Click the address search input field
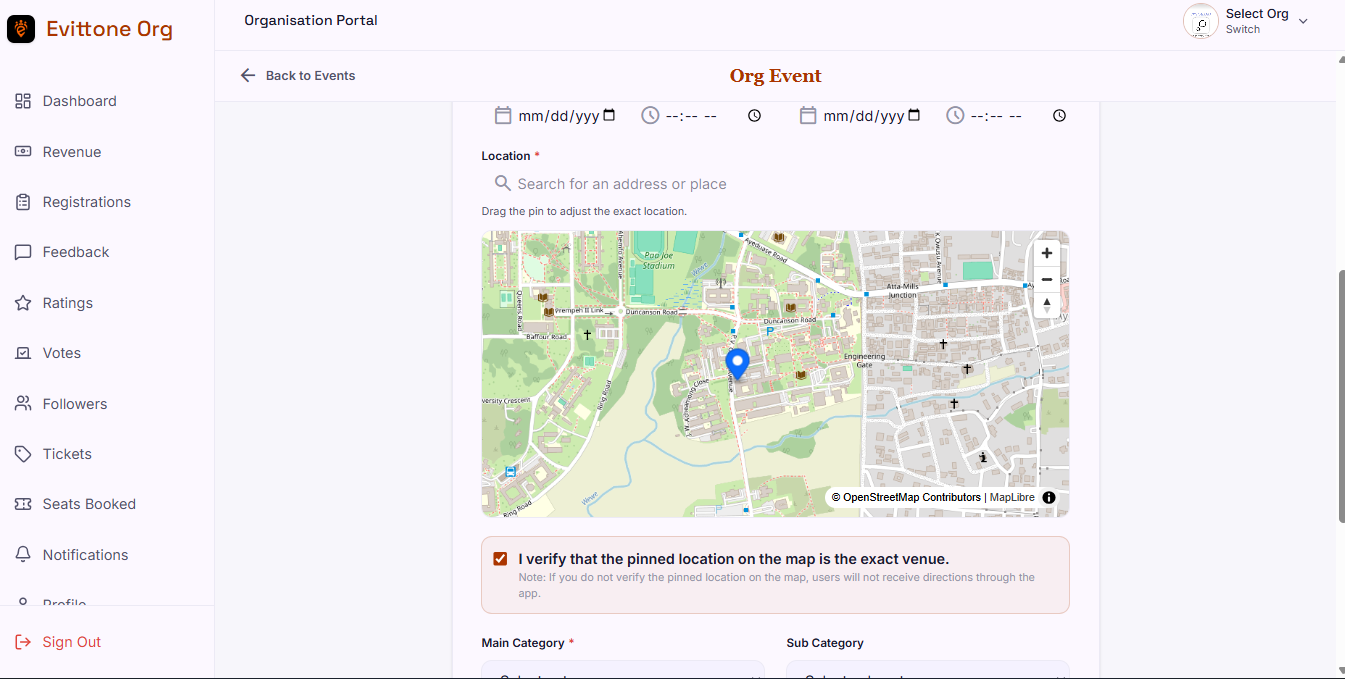1345x679 pixels. tap(775, 184)
